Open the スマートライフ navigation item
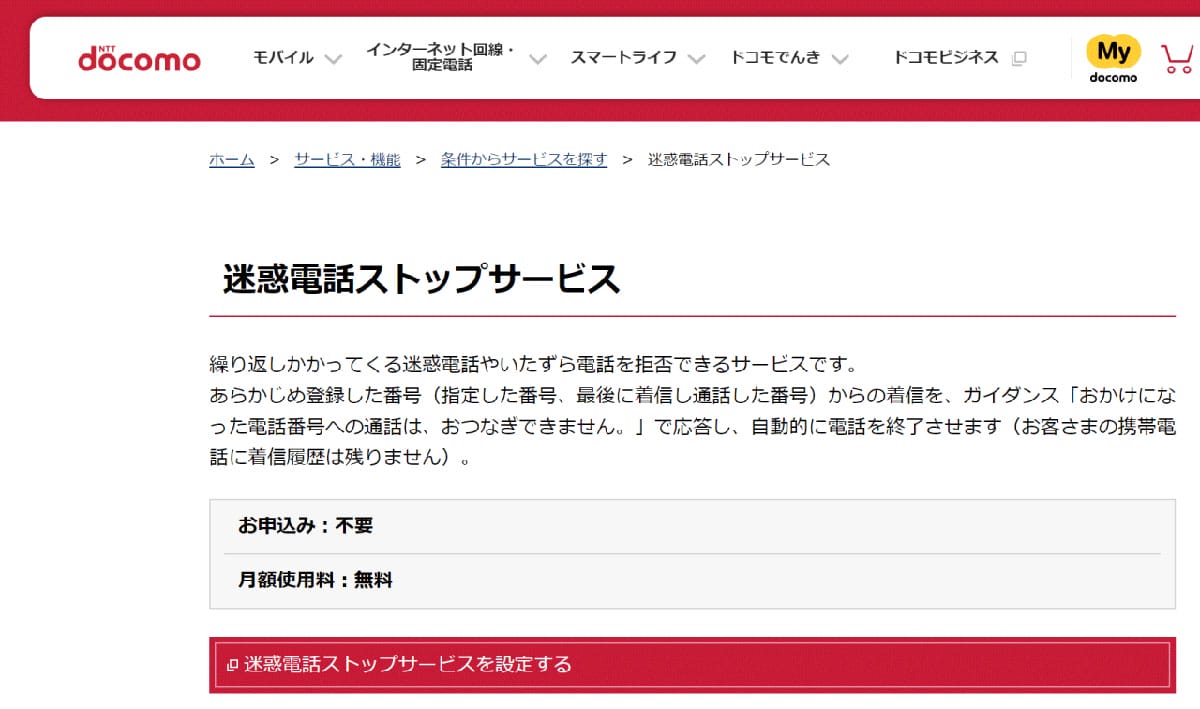The width and height of the screenshot is (1200, 709). [x=624, y=58]
